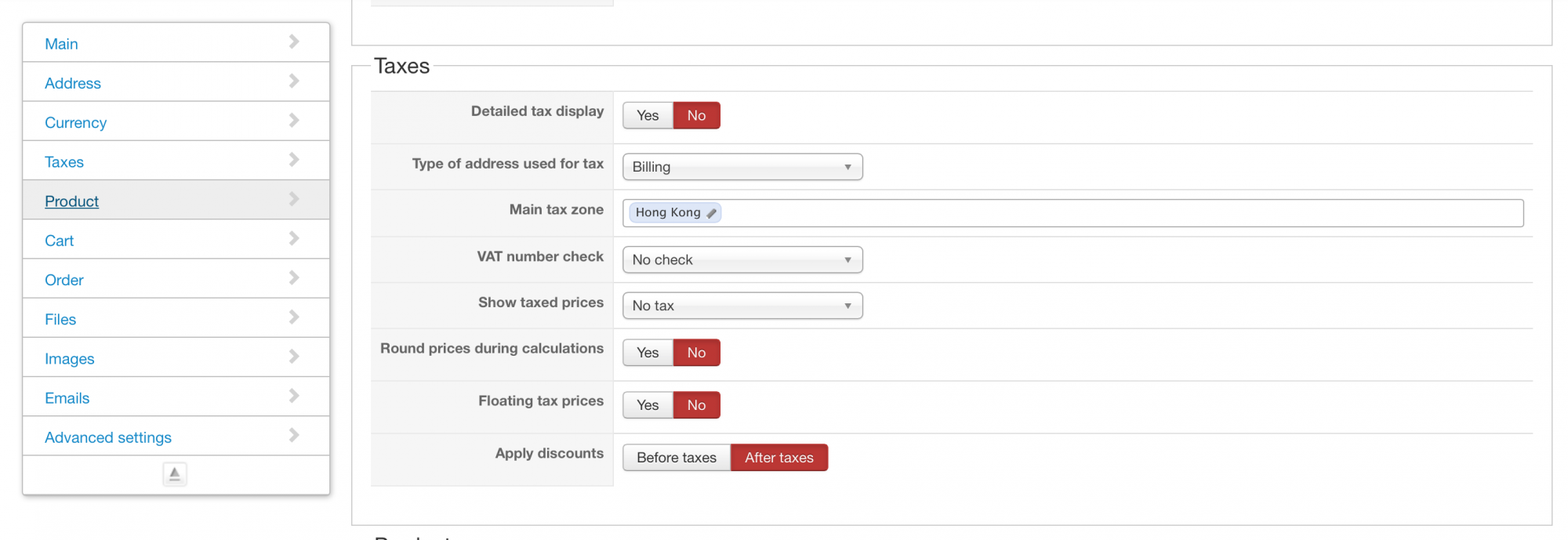Viewport: 1568px width, 540px height.
Task: Click the chevron arrow beside Emails
Action: pyautogui.click(x=294, y=396)
